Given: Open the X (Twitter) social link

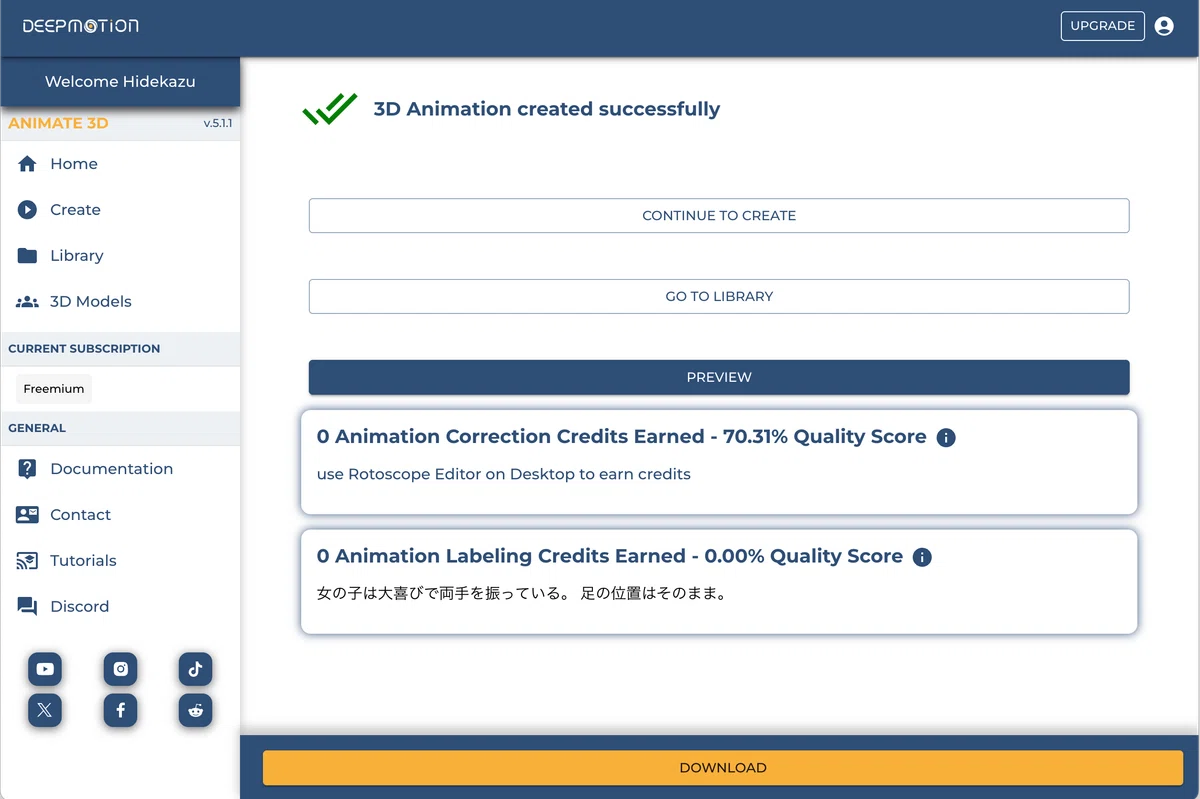Looking at the screenshot, I should tap(45, 710).
